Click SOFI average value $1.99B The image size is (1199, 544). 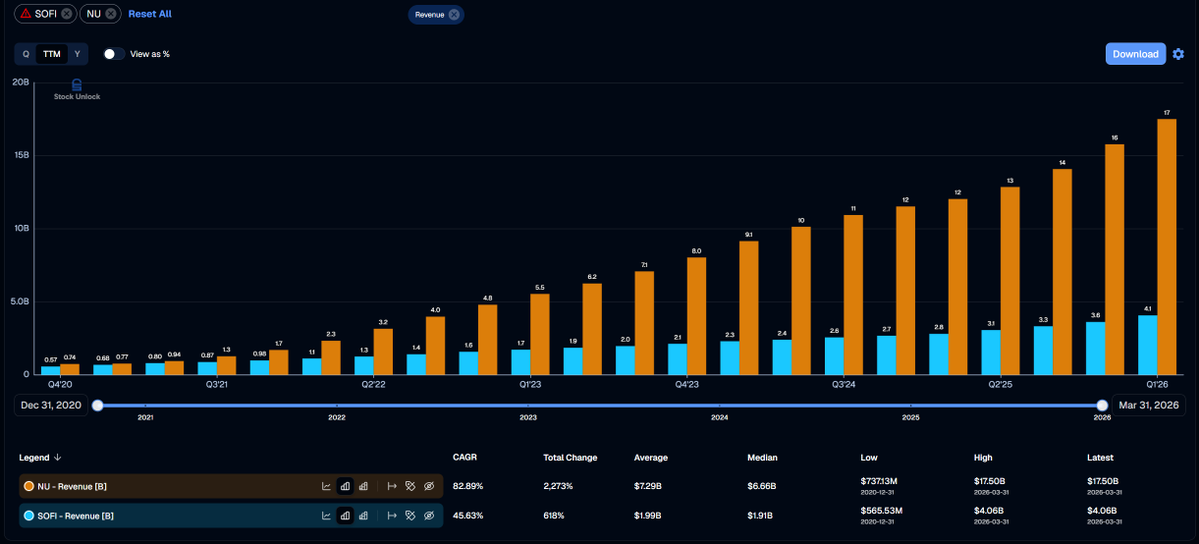click(x=648, y=516)
